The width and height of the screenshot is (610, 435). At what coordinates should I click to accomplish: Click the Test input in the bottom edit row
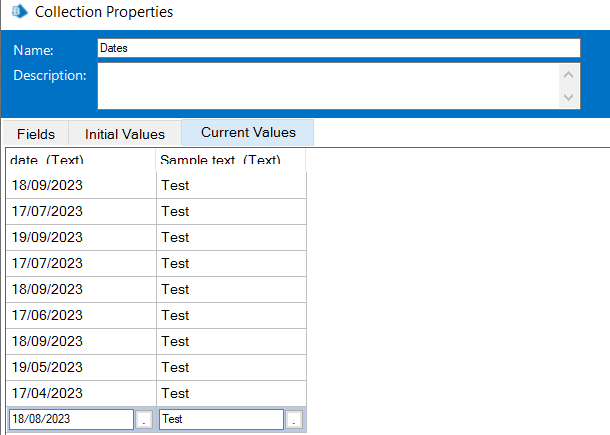220,420
